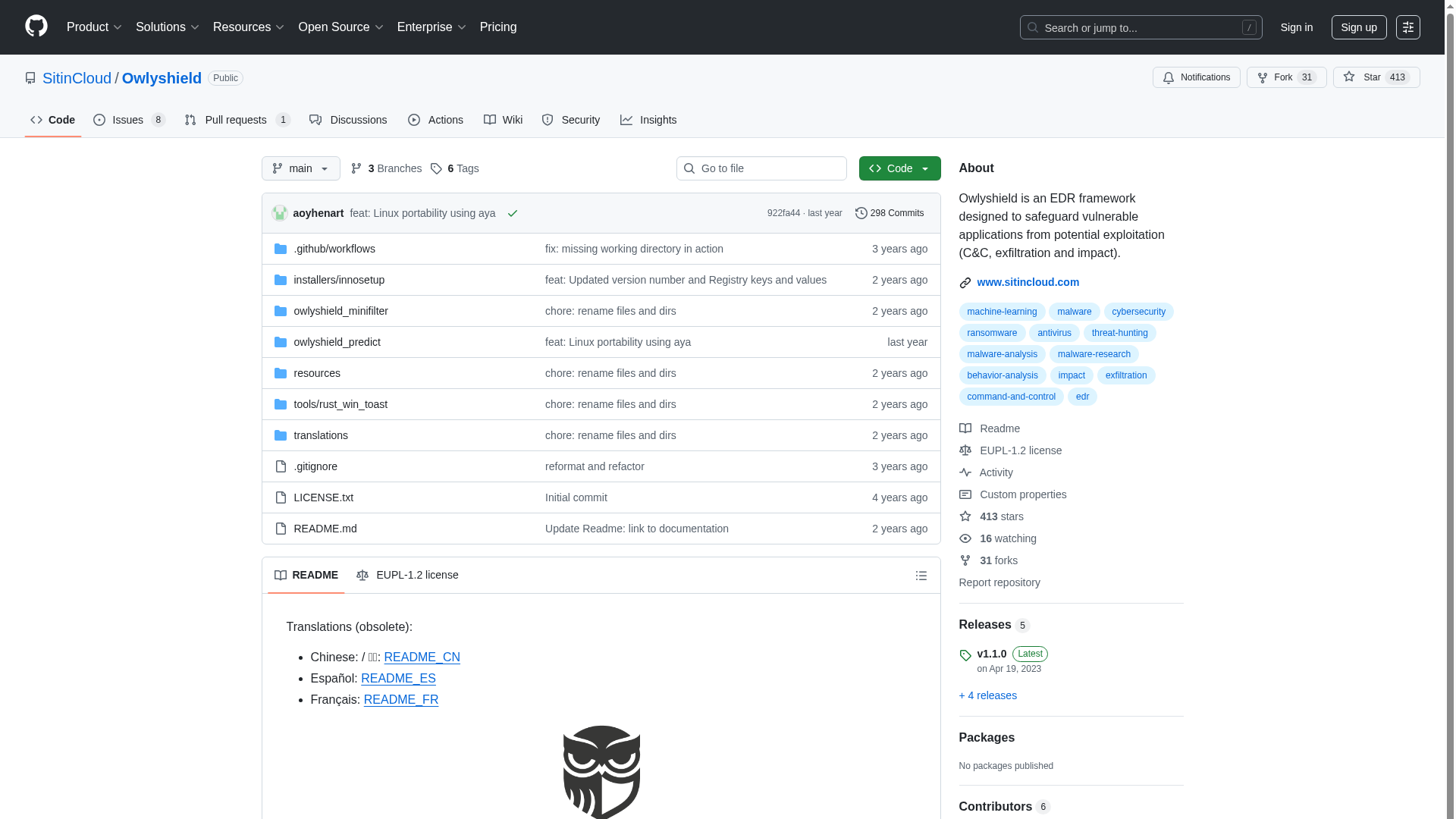Click the website link icon in About

pyautogui.click(x=965, y=283)
